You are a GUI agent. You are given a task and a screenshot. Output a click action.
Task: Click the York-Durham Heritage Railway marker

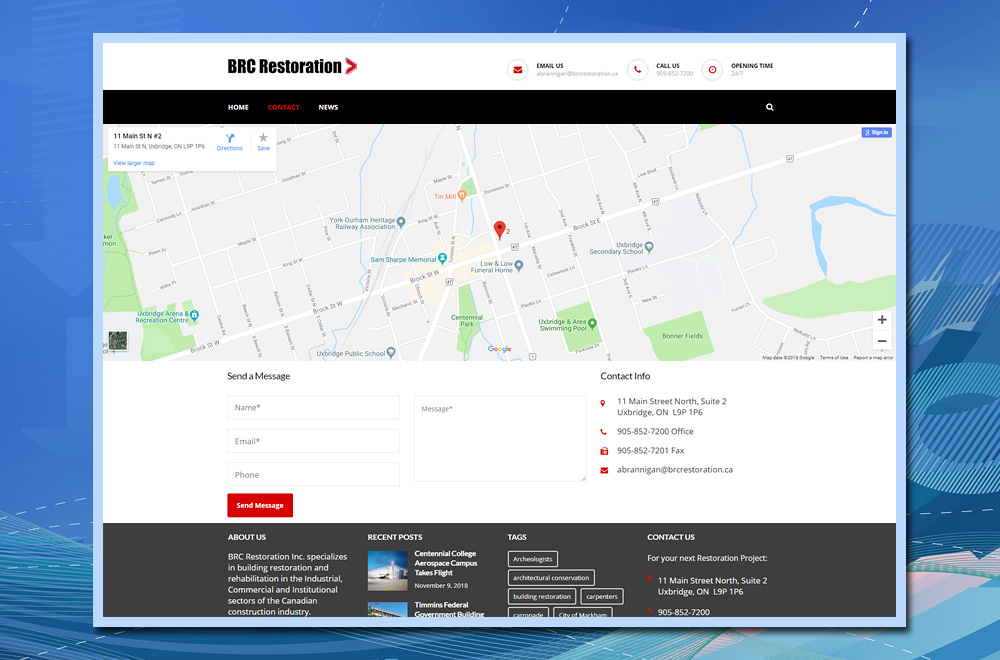[x=401, y=223]
